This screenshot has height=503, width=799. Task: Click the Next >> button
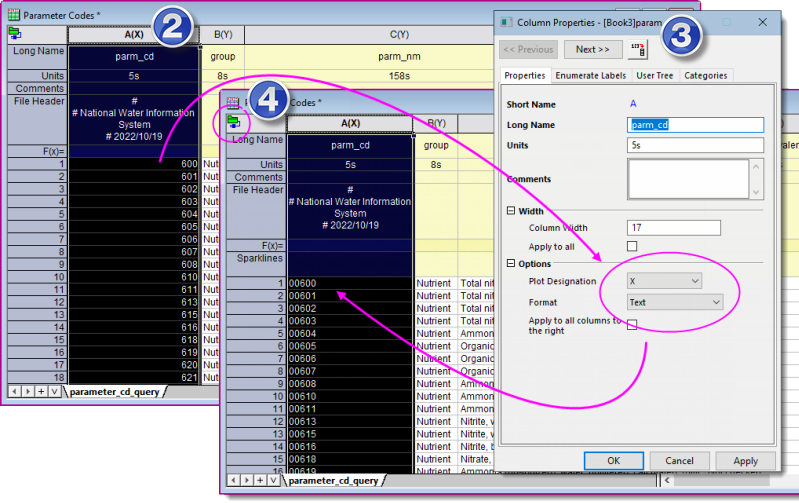tap(593, 49)
